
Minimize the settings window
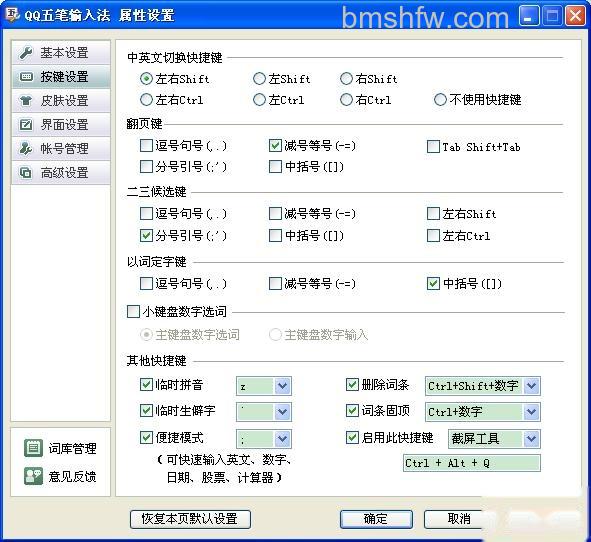tap(529, 16)
